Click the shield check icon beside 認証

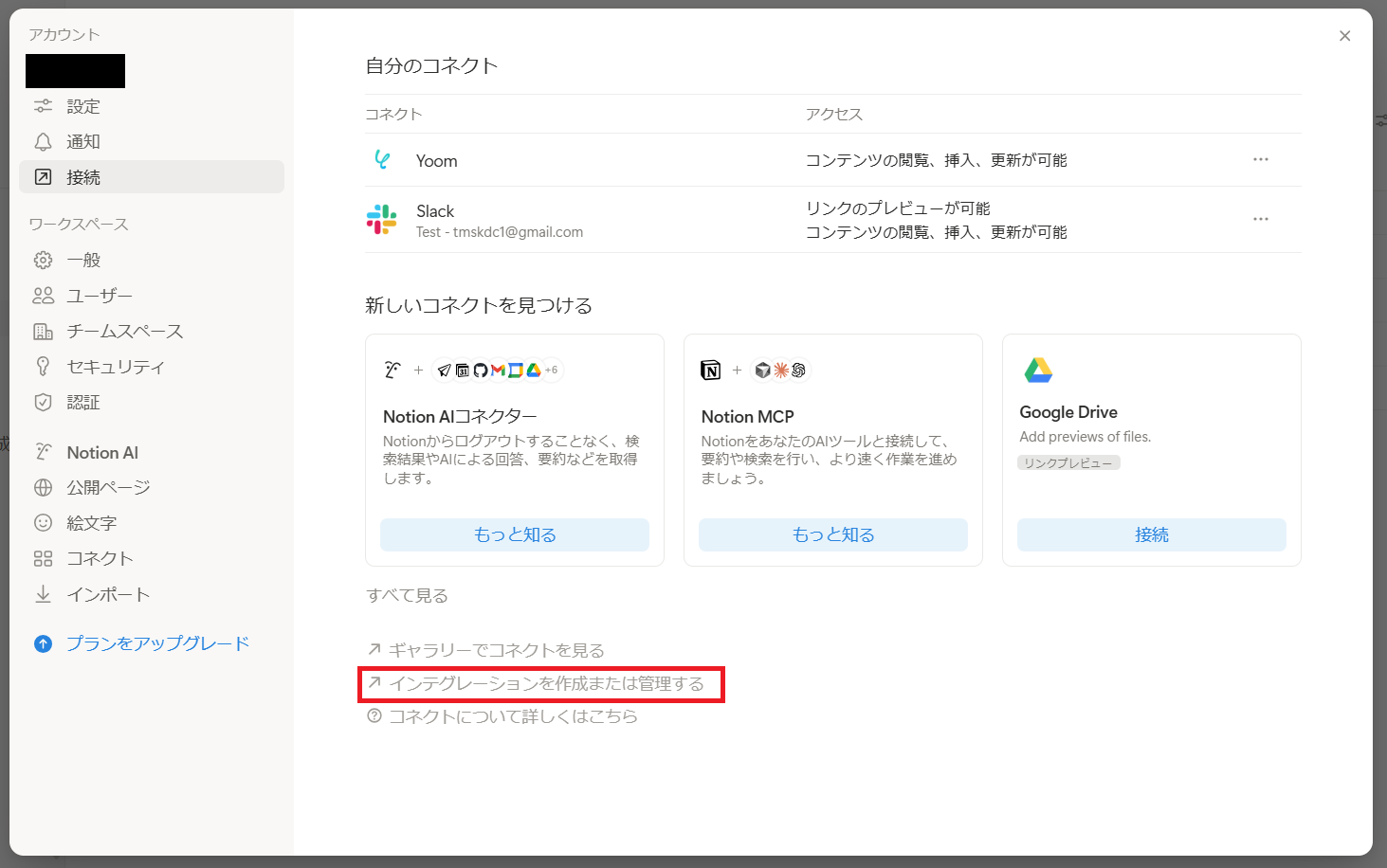pyautogui.click(x=43, y=403)
